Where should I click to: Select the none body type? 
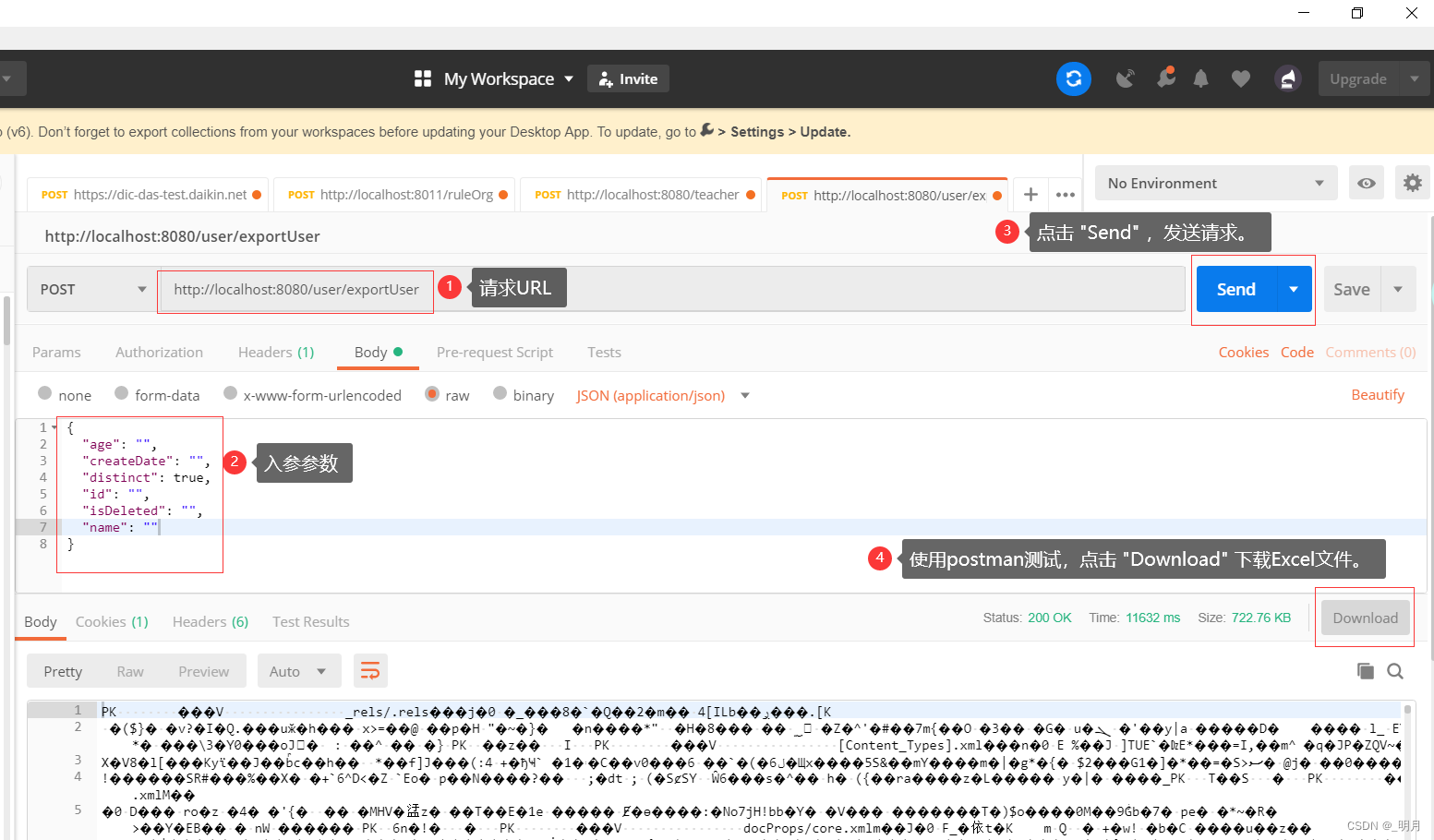45,393
